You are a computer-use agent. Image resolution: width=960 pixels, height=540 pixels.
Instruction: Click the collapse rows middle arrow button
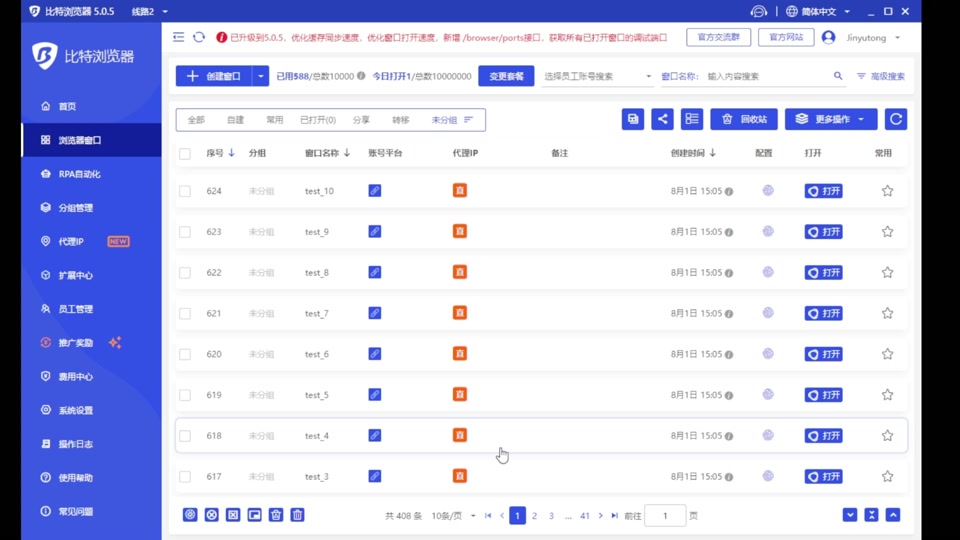871,515
